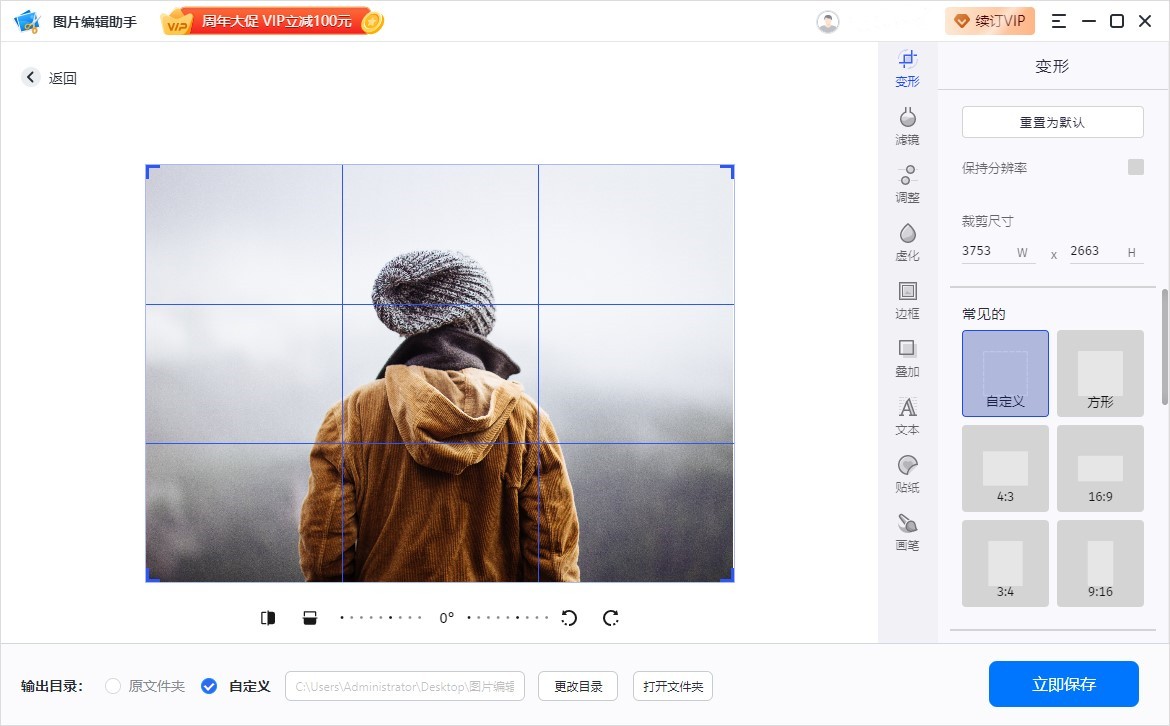The height and width of the screenshot is (726, 1170).
Task: Click 立即保存 save button
Action: [1064, 684]
